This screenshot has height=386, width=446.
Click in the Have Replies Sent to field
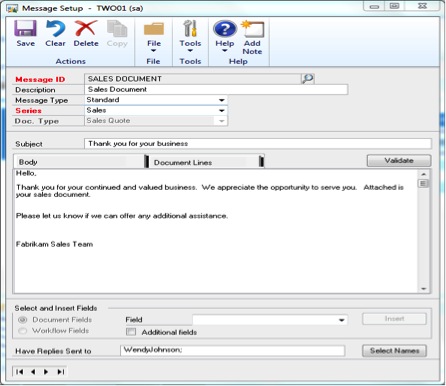point(232,350)
